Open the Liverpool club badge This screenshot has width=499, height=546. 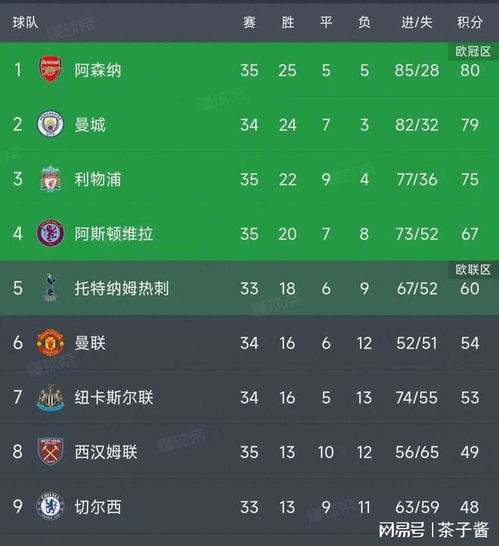[x=50, y=179]
